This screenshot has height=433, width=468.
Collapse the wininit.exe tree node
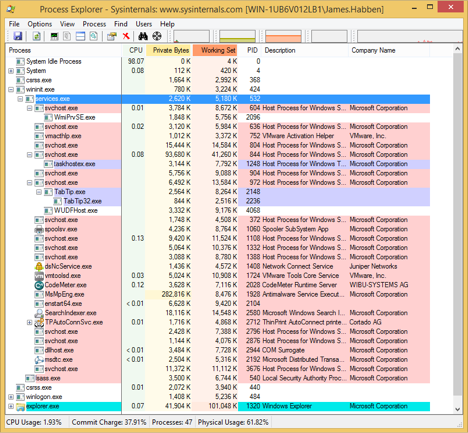tap(11, 90)
